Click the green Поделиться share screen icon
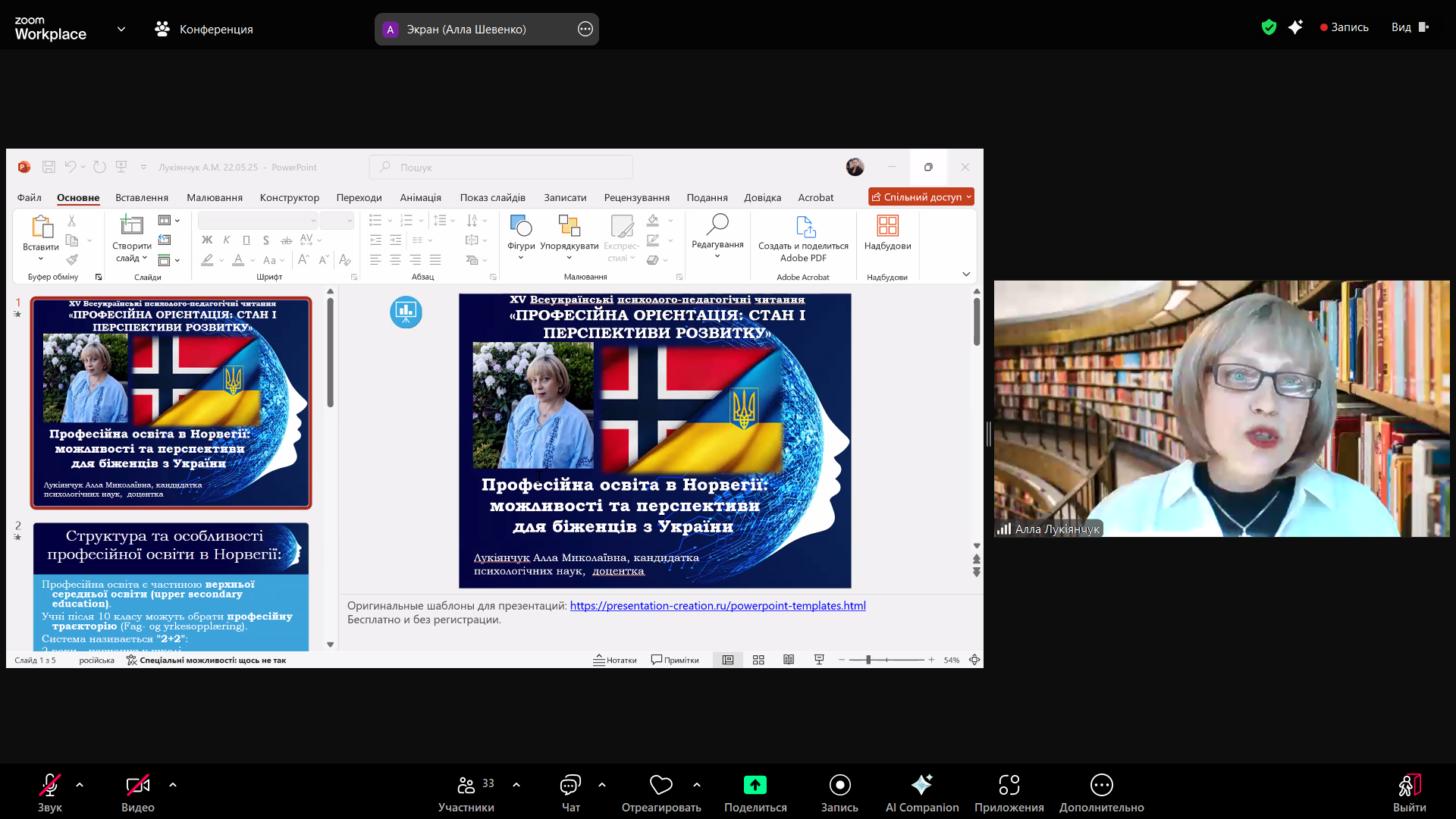This screenshot has width=1456, height=819. coord(755,785)
